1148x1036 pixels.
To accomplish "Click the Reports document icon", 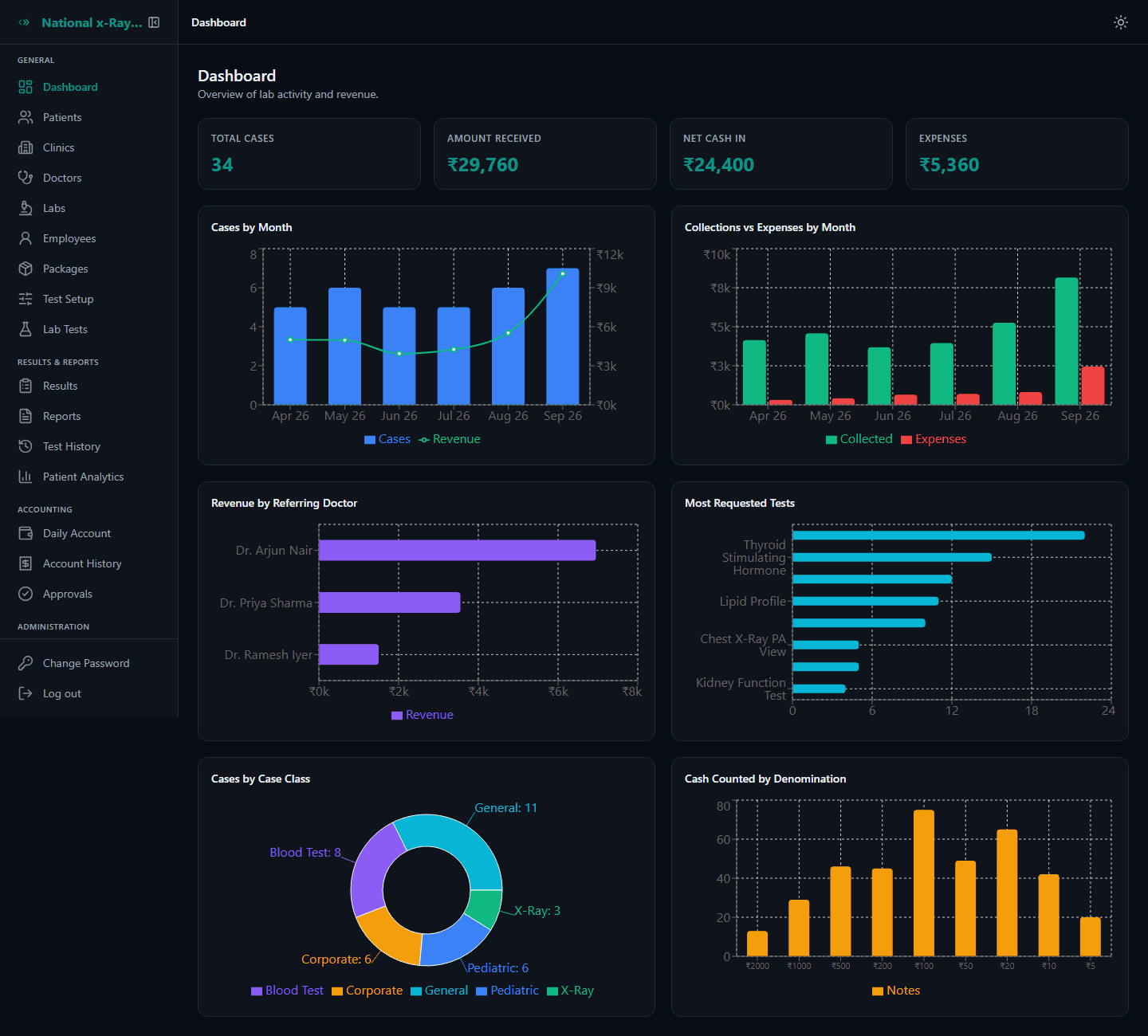I will 26,416.
